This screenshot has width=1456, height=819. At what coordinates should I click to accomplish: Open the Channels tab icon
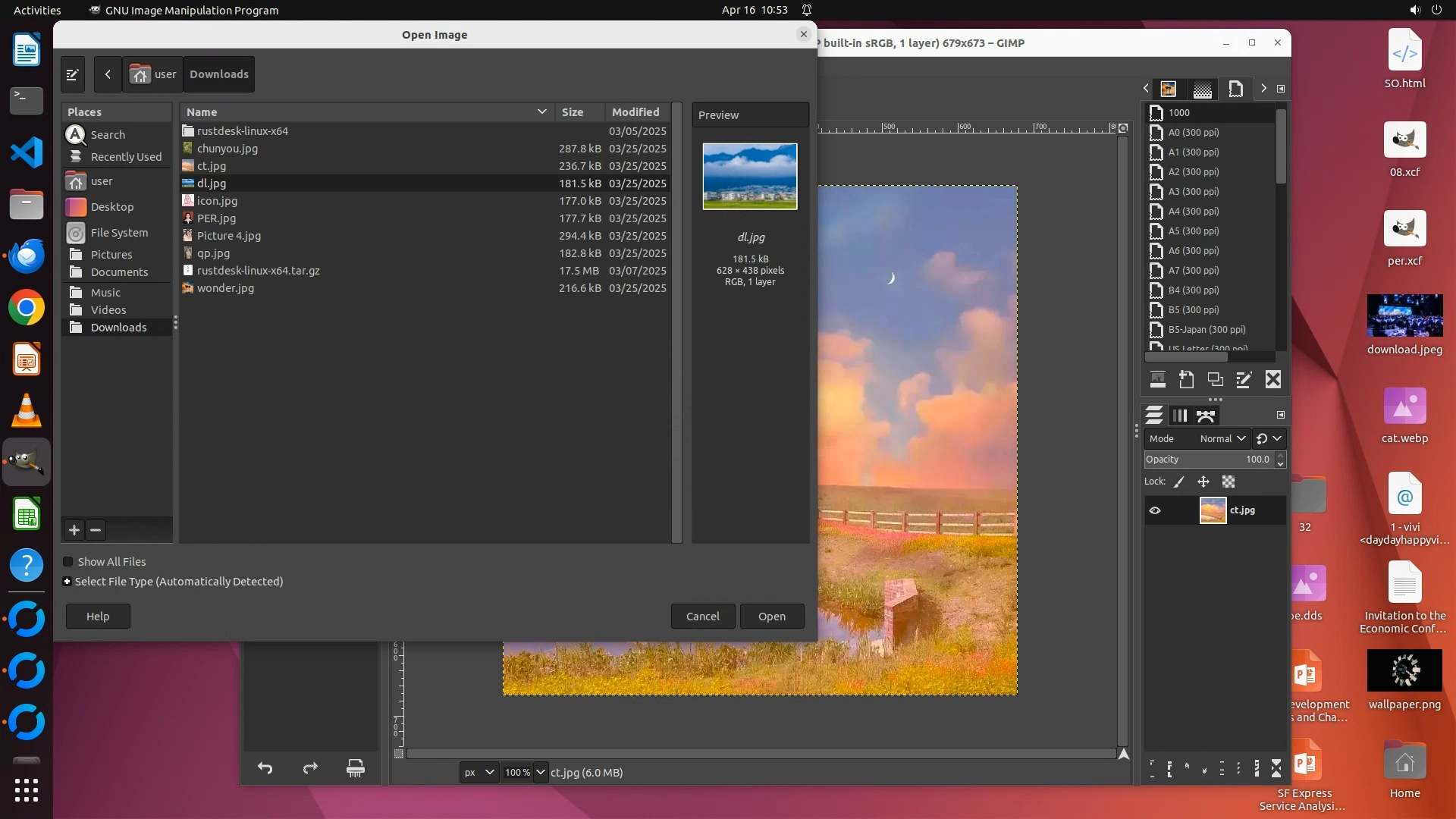pyautogui.click(x=1180, y=416)
